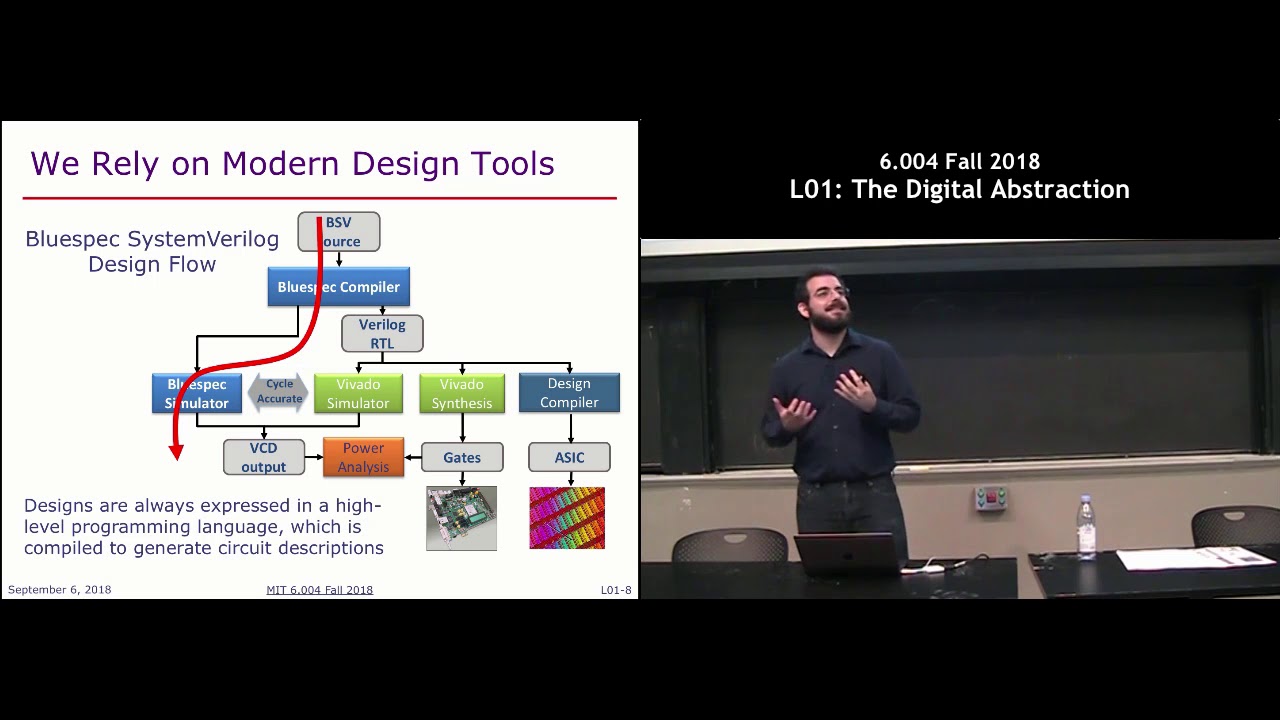Viewport: 1280px width, 720px height.
Task: Select the Bluespec Simulator box
Action: click(x=197, y=394)
